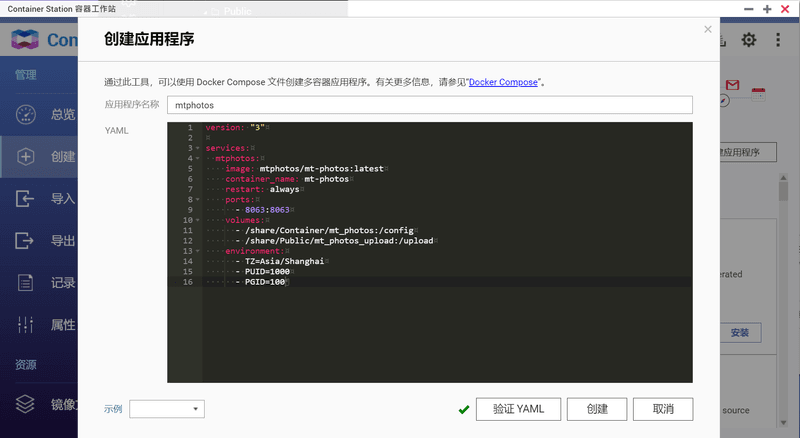Select the Create (创建) plus icon
The height and width of the screenshot is (438, 800).
click(x=26, y=156)
